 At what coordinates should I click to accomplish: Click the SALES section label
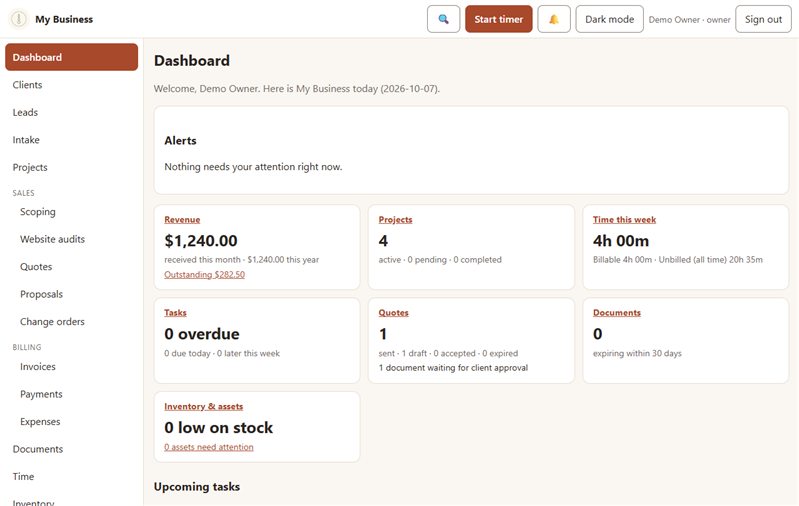[23, 193]
